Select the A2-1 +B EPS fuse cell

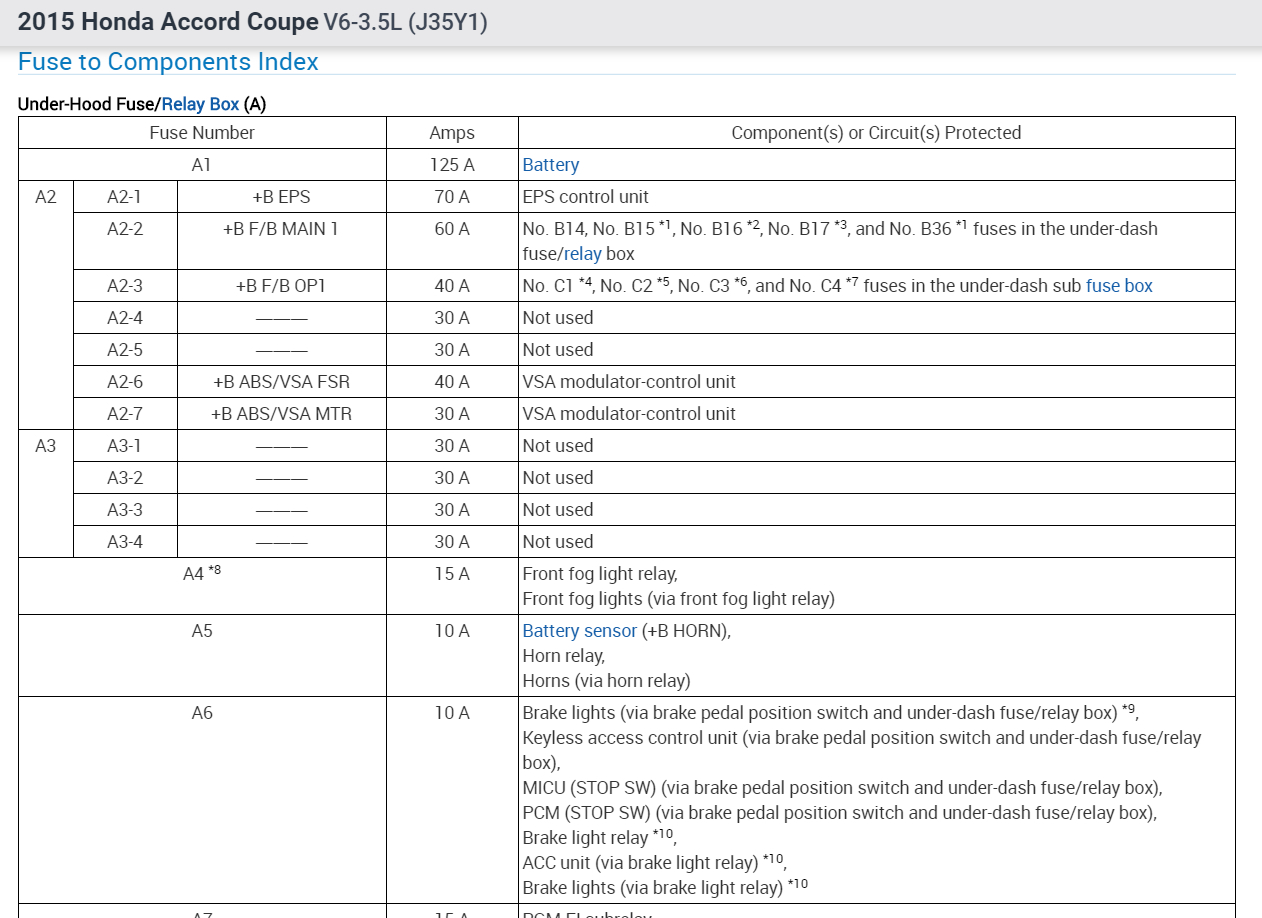tap(281, 197)
